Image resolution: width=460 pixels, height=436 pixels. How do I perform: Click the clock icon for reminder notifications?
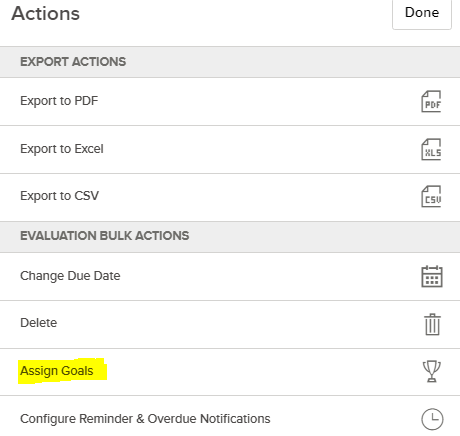tap(432, 419)
